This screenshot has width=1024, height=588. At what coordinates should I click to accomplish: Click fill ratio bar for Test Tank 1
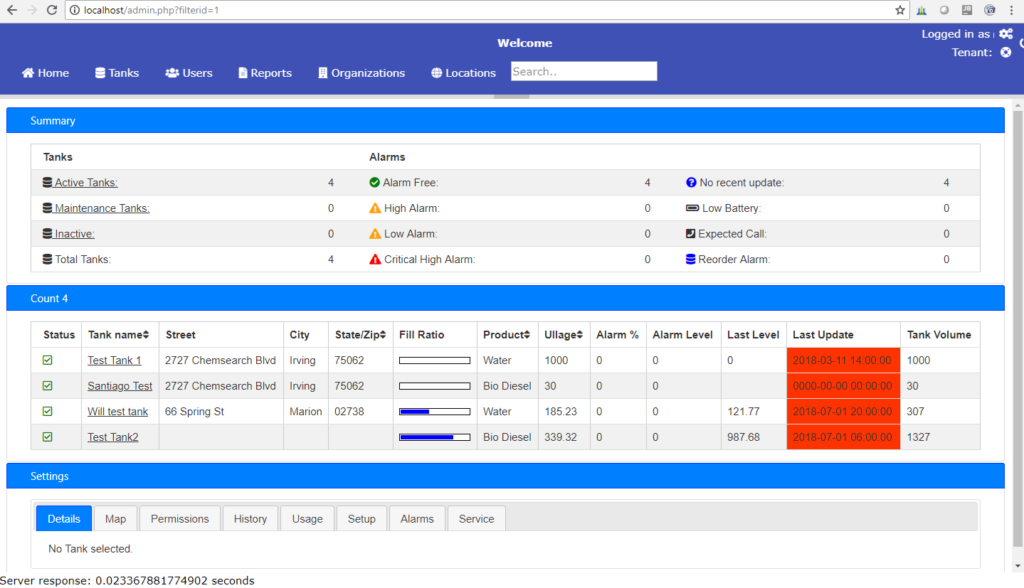pyautogui.click(x=435, y=361)
